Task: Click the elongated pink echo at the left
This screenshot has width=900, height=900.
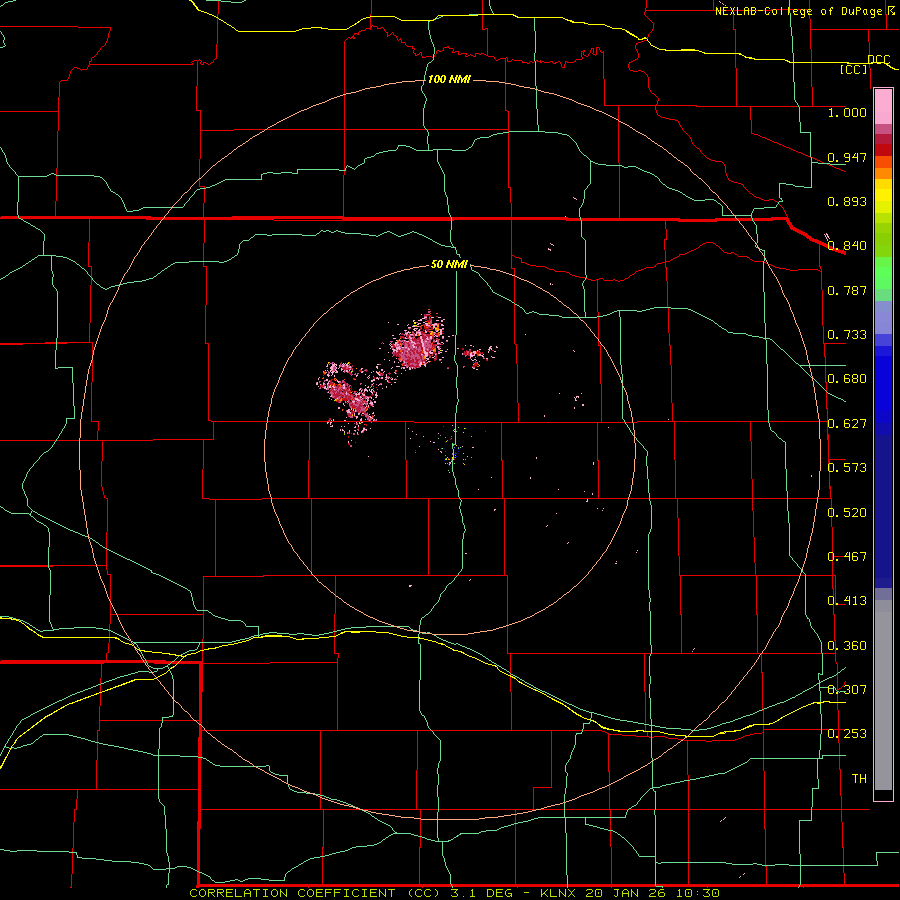Action: pyautogui.click(x=347, y=396)
